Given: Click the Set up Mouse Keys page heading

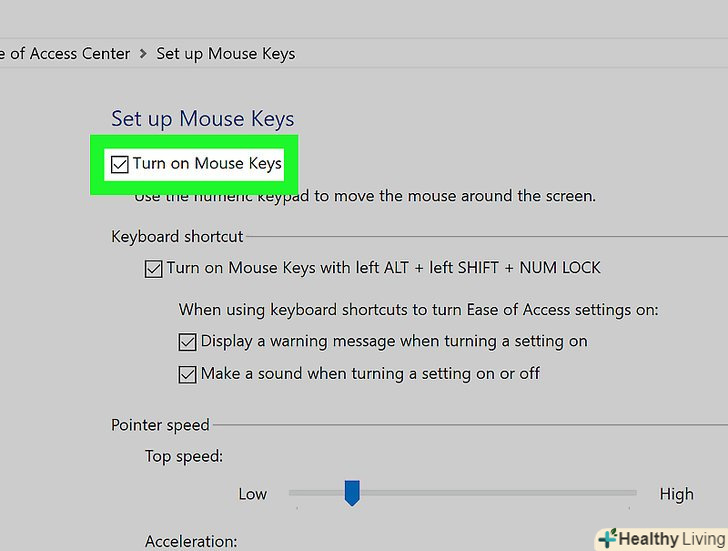Looking at the screenshot, I should (x=202, y=119).
